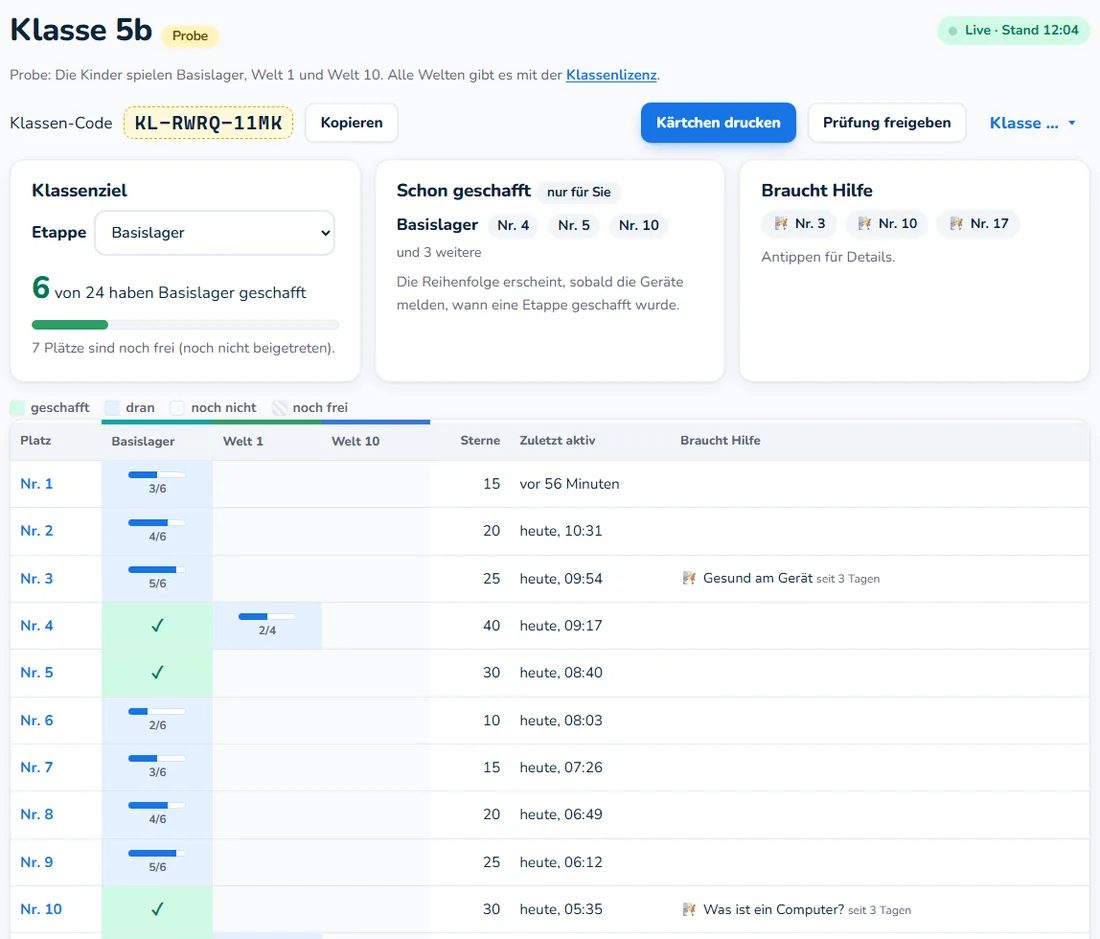The image size is (1100, 939).
Task: Copy the class code with Kopieren
Action: pyautogui.click(x=351, y=123)
